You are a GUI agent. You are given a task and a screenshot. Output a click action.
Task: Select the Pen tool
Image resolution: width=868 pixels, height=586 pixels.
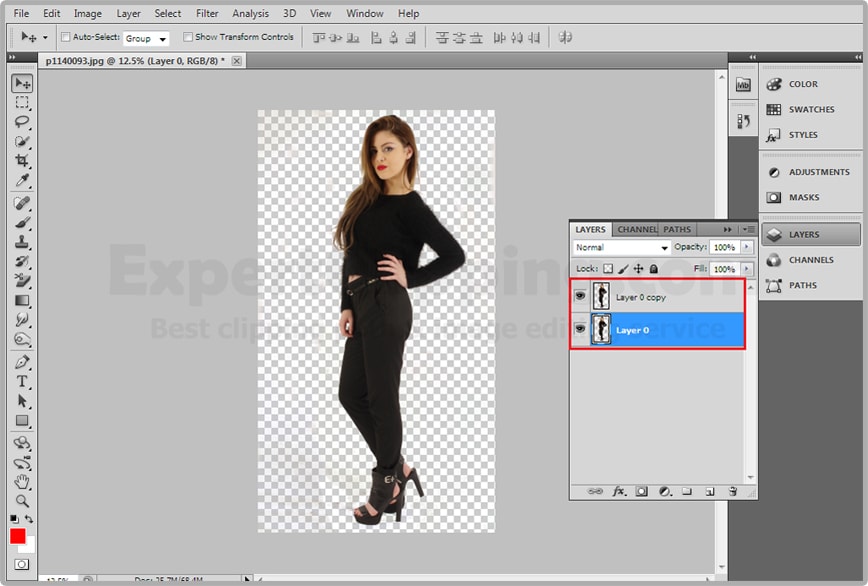[22, 362]
